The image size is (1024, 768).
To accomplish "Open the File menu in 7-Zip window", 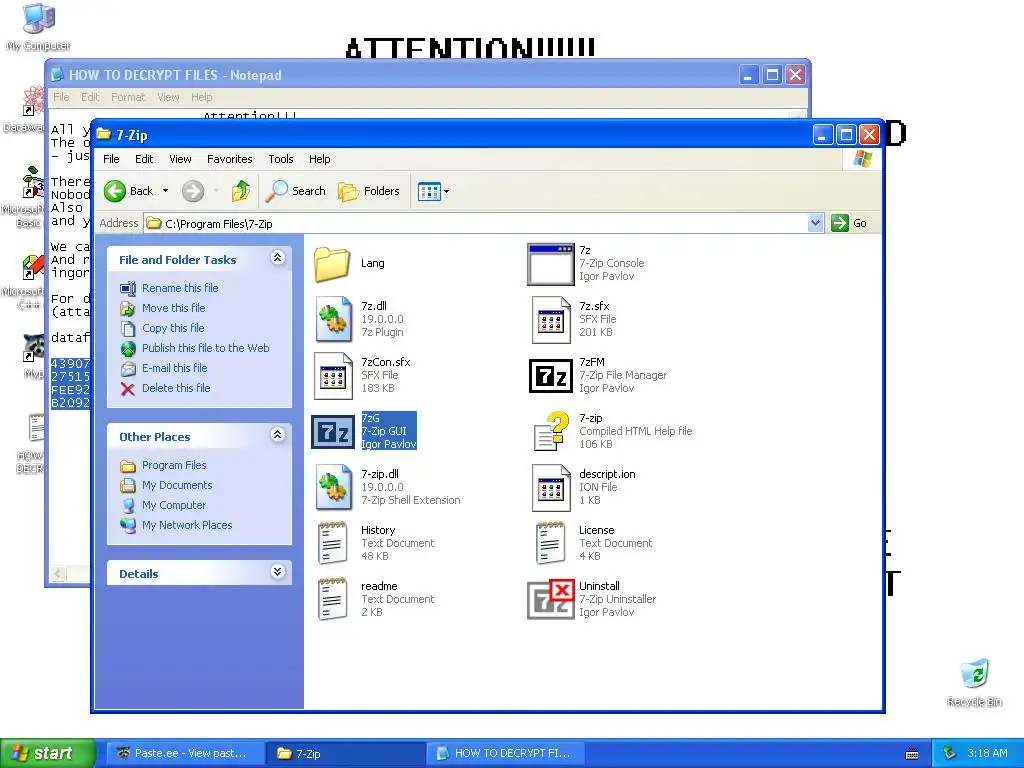I will point(111,159).
